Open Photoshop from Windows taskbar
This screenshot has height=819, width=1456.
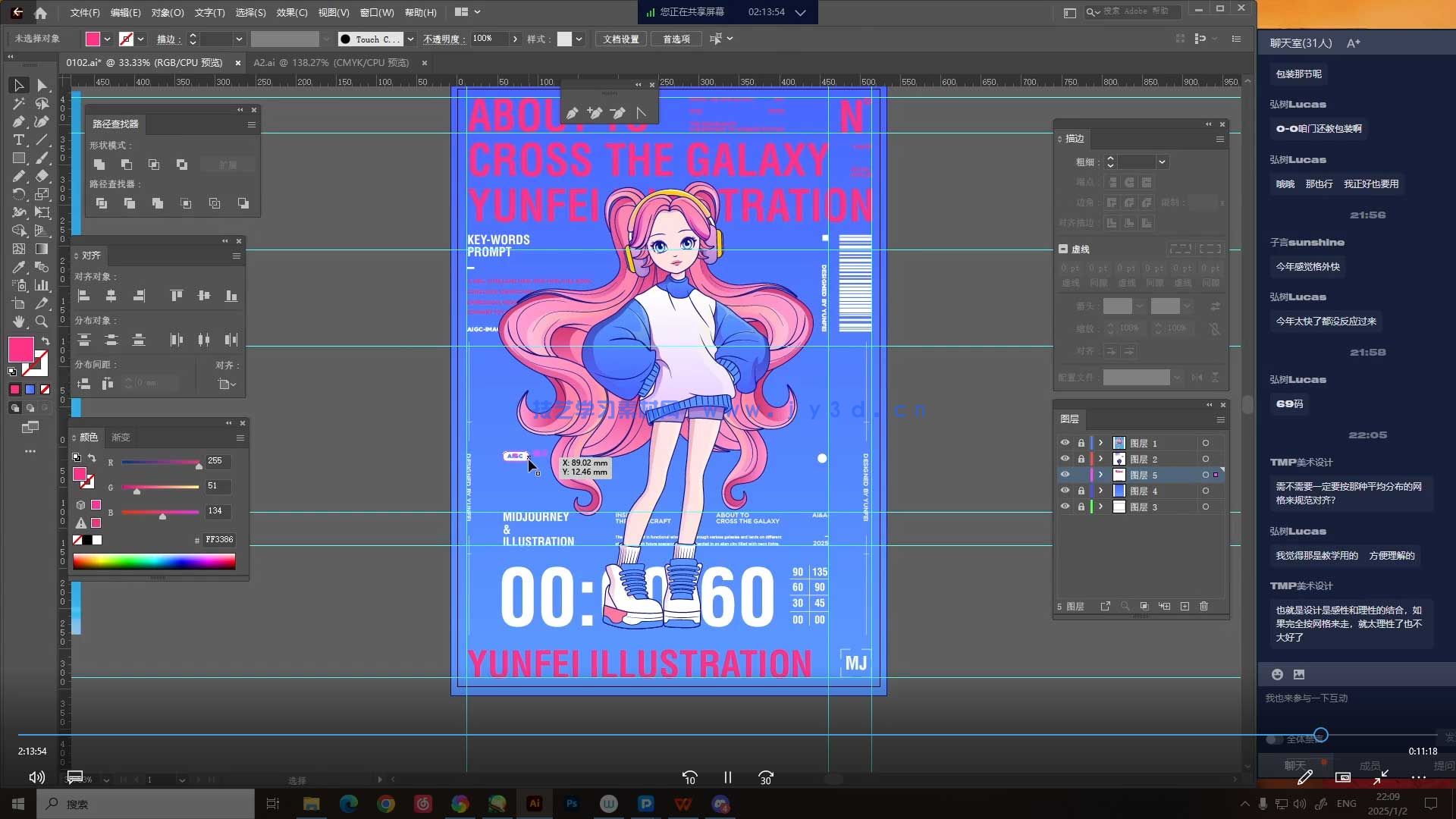pyautogui.click(x=572, y=804)
